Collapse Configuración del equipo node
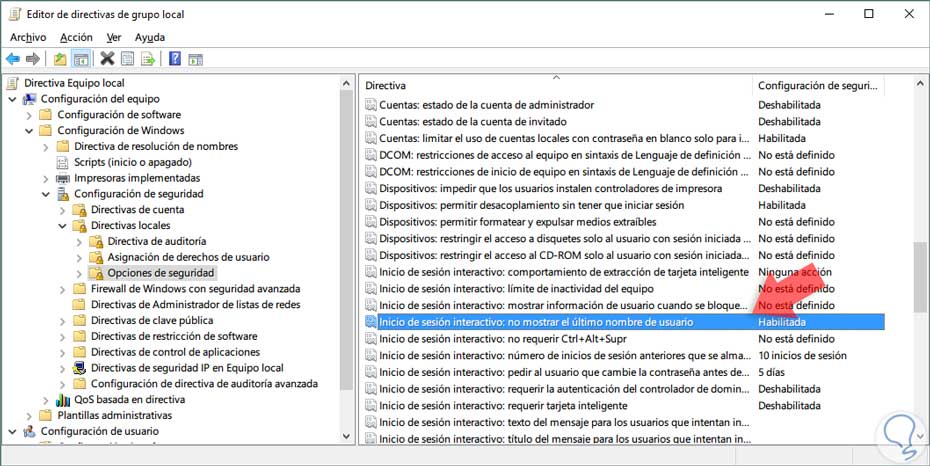930x466 pixels. pyautogui.click(x=12, y=99)
